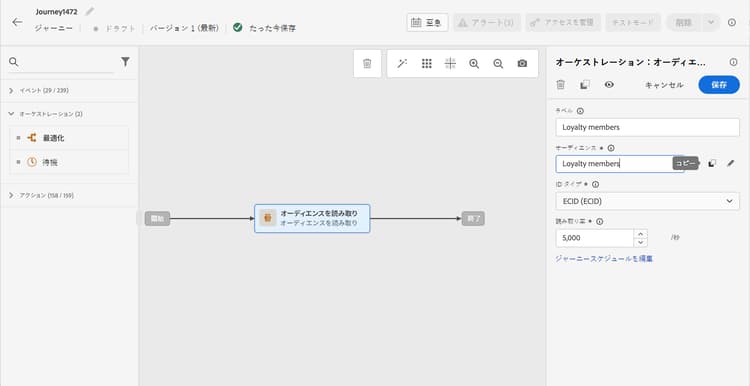Toggle the eye icon in the panel
The image size is (750, 386).
coord(609,85)
